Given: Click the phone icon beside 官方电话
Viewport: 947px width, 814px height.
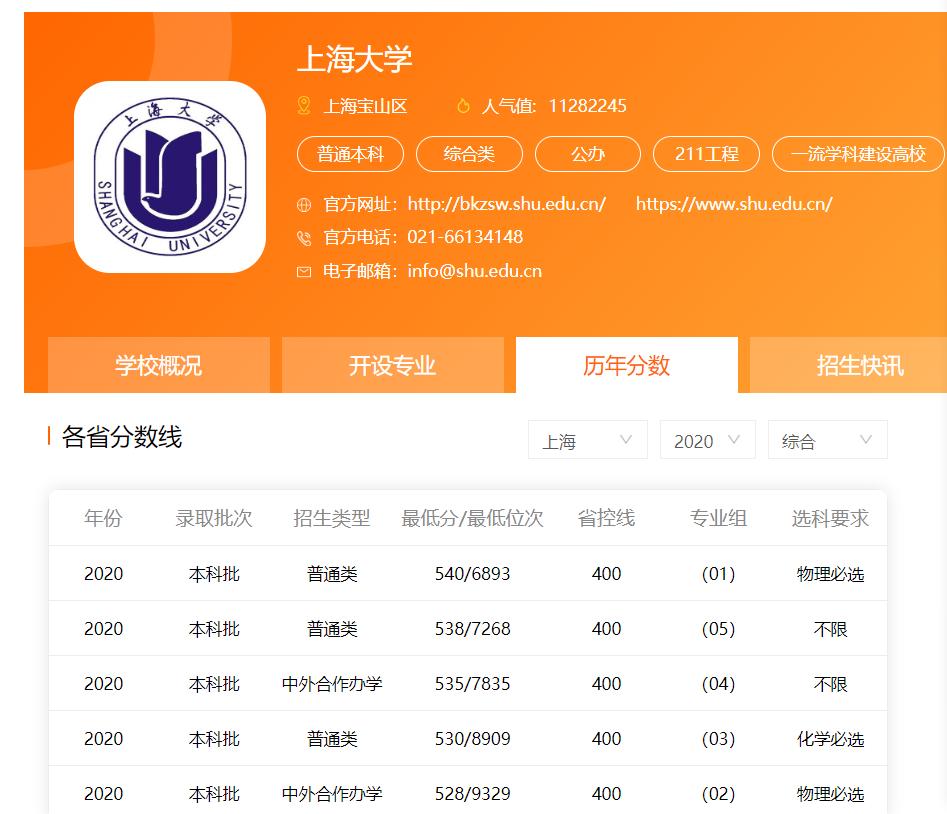Looking at the screenshot, I should (302, 237).
